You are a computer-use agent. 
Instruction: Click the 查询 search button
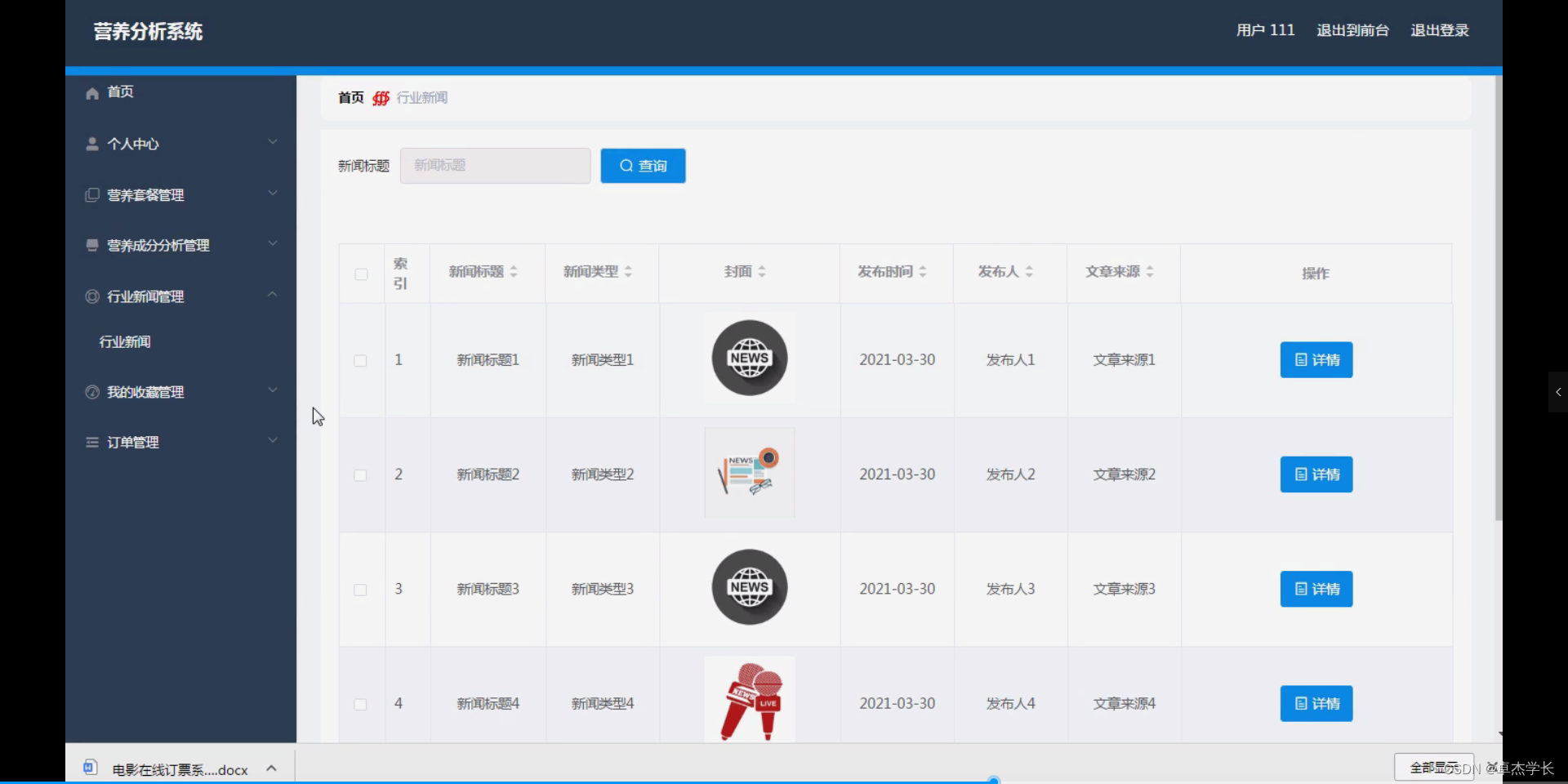pos(642,166)
